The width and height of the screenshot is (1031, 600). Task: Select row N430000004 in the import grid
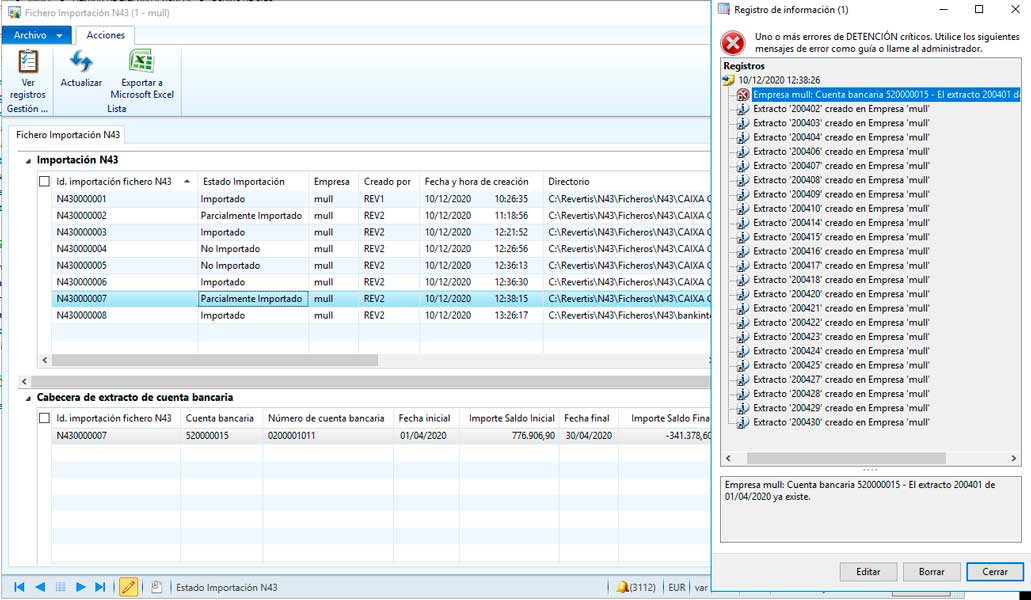tap(82, 249)
